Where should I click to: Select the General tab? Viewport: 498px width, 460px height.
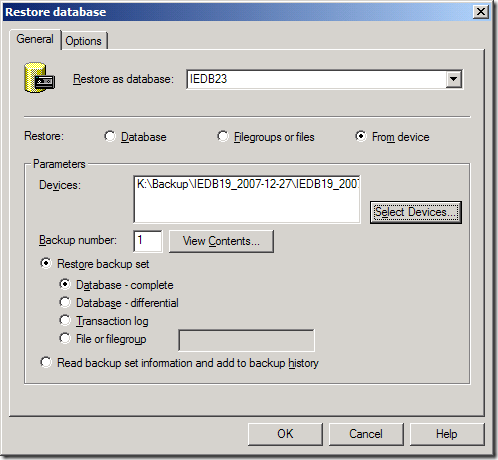click(35, 39)
